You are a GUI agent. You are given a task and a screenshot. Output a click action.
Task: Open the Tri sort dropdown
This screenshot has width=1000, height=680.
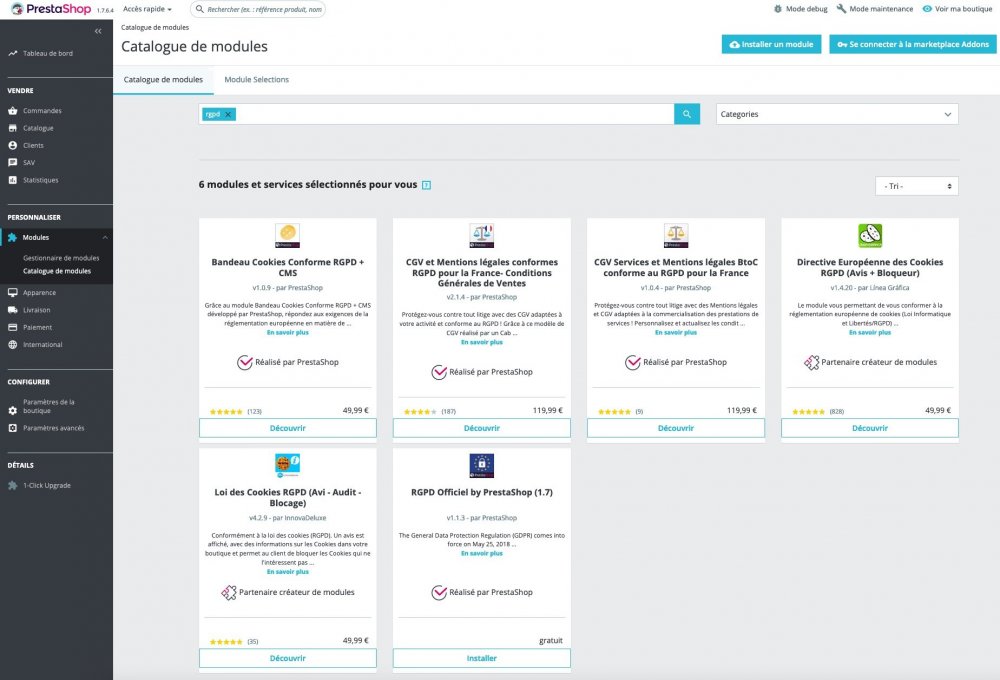click(916, 186)
